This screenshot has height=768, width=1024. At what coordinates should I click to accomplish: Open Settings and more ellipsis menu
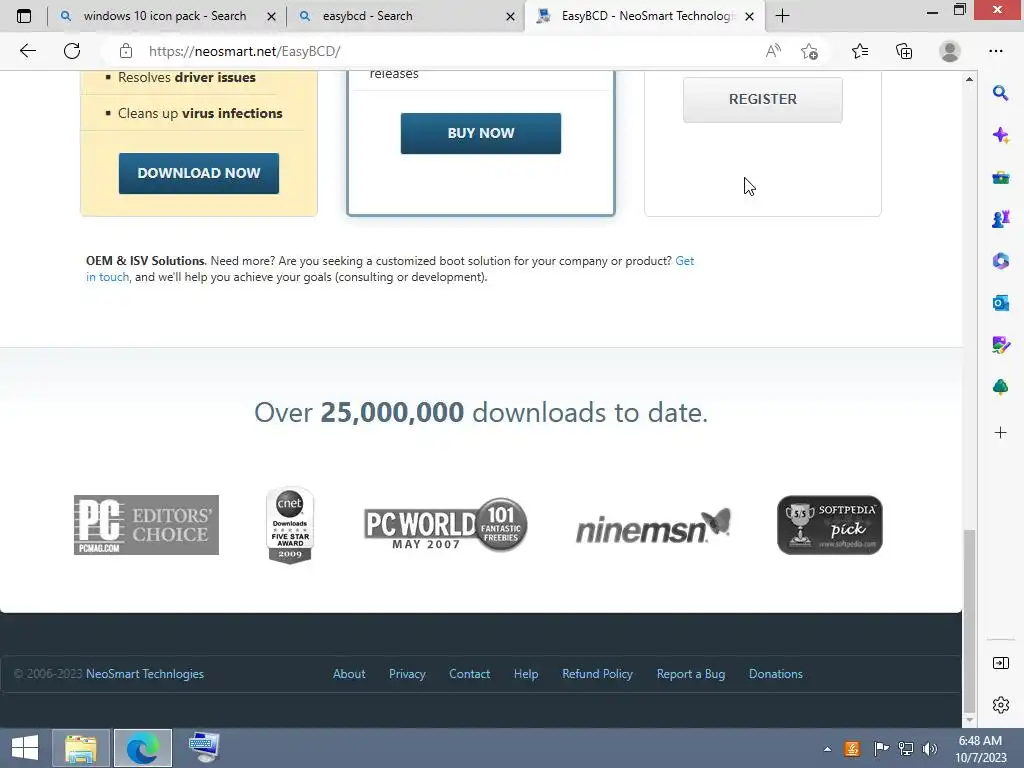point(996,51)
